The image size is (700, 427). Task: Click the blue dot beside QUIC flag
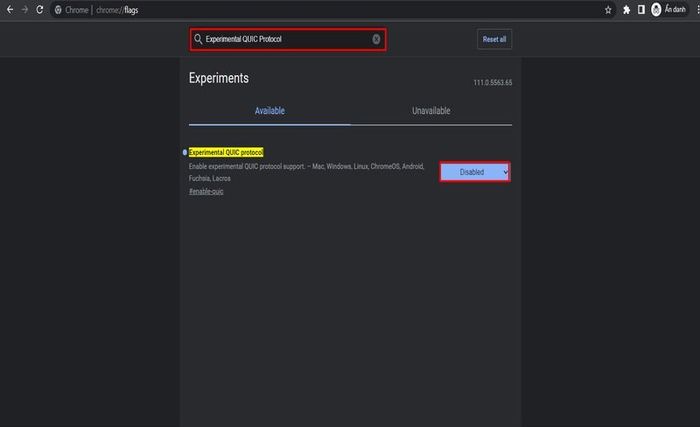pyautogui.click(x=184, y=152)
